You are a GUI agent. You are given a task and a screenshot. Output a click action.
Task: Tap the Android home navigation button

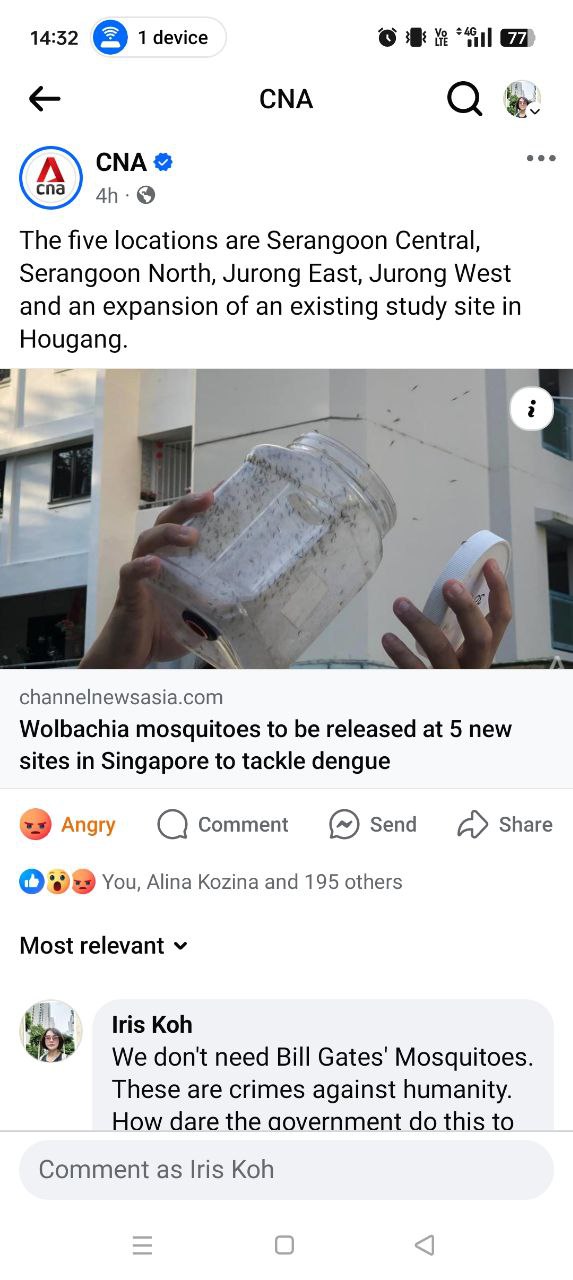pyautogui.click(x=284, y=1245)
